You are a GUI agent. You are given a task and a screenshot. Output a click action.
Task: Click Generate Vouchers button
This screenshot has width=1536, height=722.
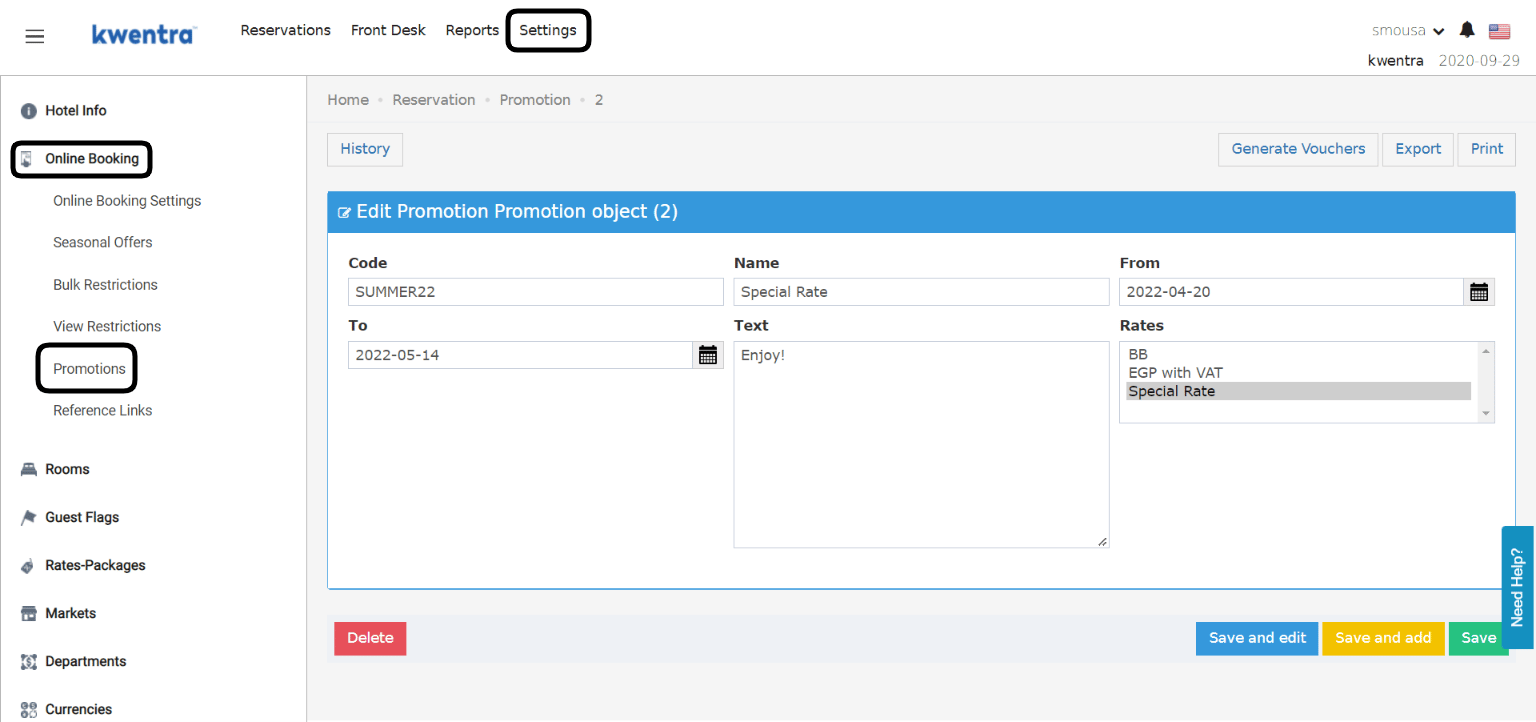[1298, 149]
